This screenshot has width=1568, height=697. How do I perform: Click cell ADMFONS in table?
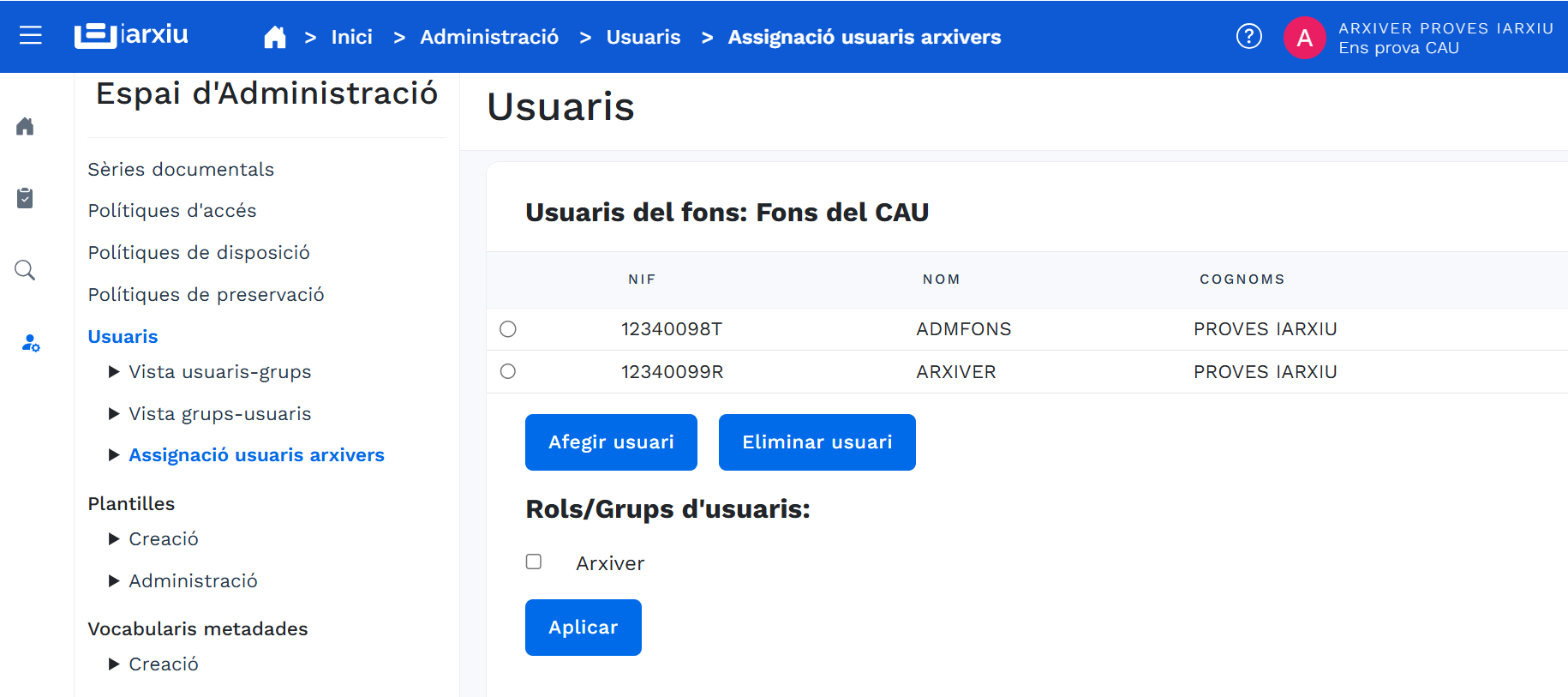tap(964, 329)
